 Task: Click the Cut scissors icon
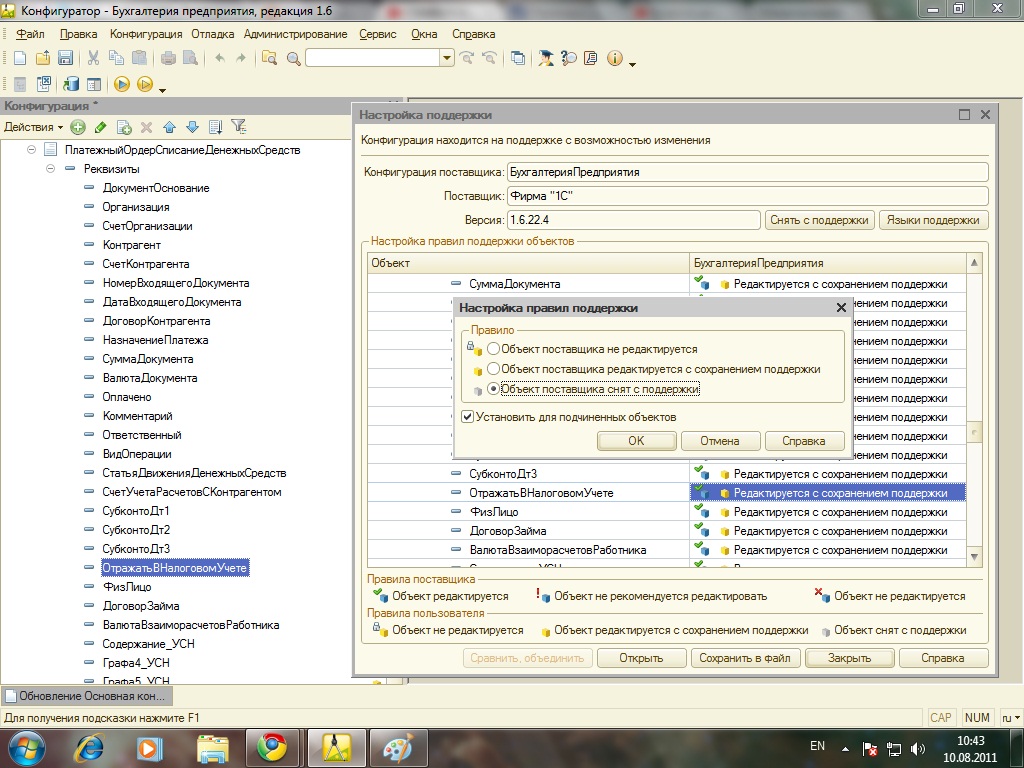(93, 58)
